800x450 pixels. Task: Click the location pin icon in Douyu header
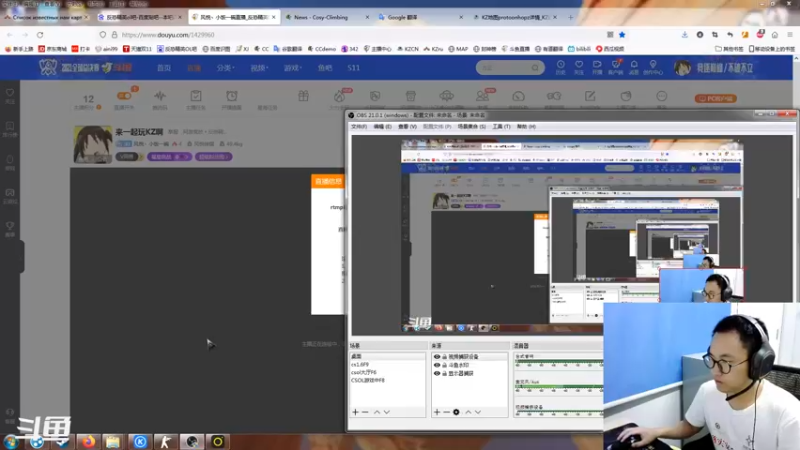click(653, 65)
